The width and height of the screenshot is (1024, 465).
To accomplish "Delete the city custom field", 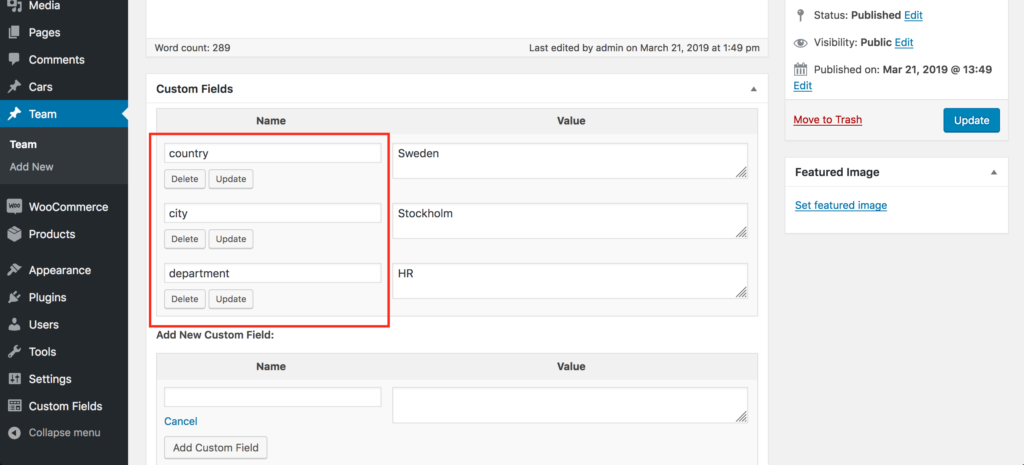I will coord(185,239).
